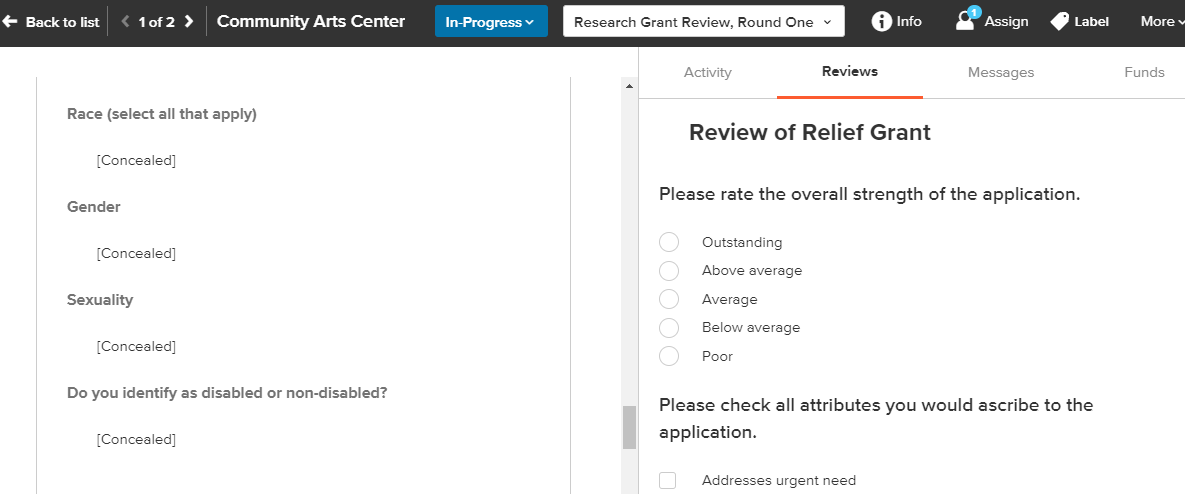This screenshot has height=494, width=1185.
Task: Click the Race (select all that apply) label
Action: [162, 115]
